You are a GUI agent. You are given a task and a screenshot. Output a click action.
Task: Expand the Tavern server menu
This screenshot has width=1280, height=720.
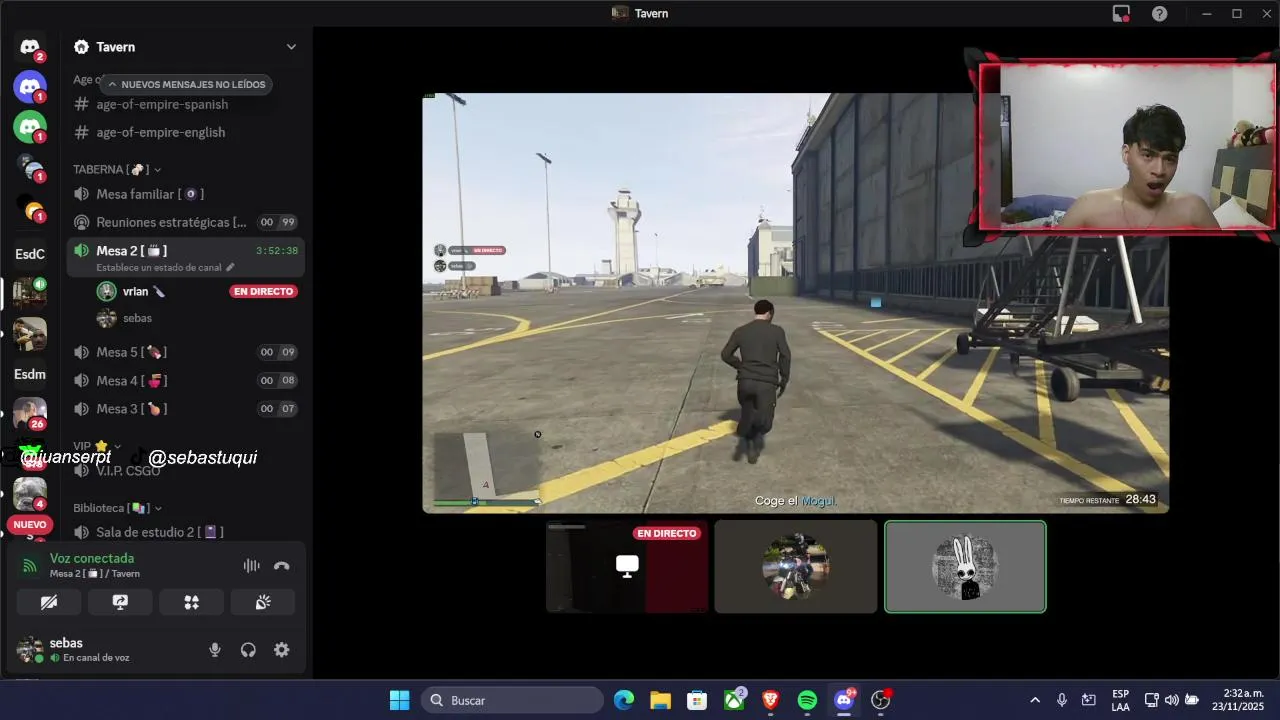click(x=291, y=47)
